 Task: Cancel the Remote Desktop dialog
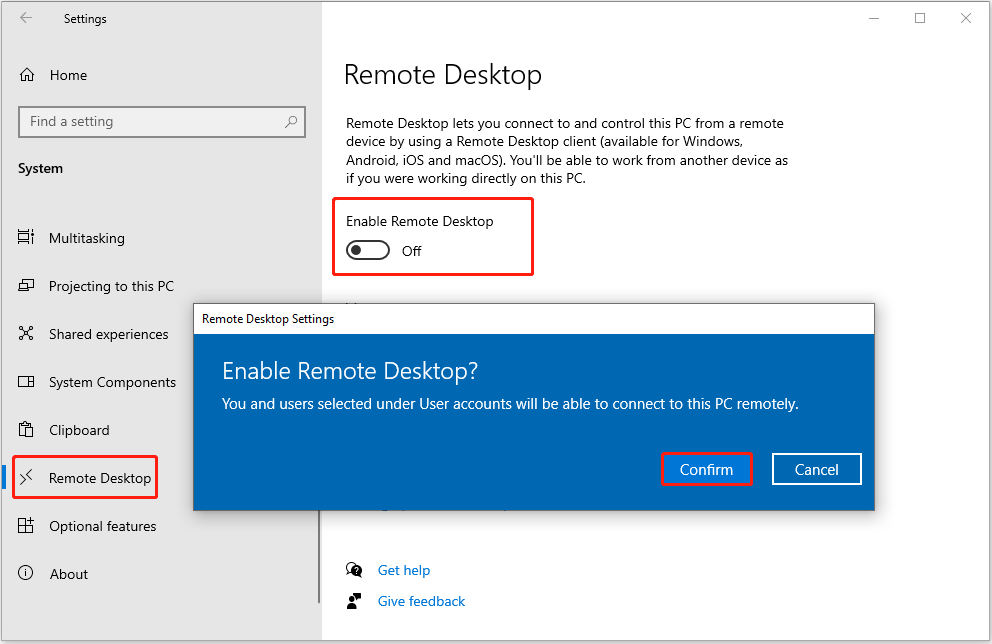(816, 468)
